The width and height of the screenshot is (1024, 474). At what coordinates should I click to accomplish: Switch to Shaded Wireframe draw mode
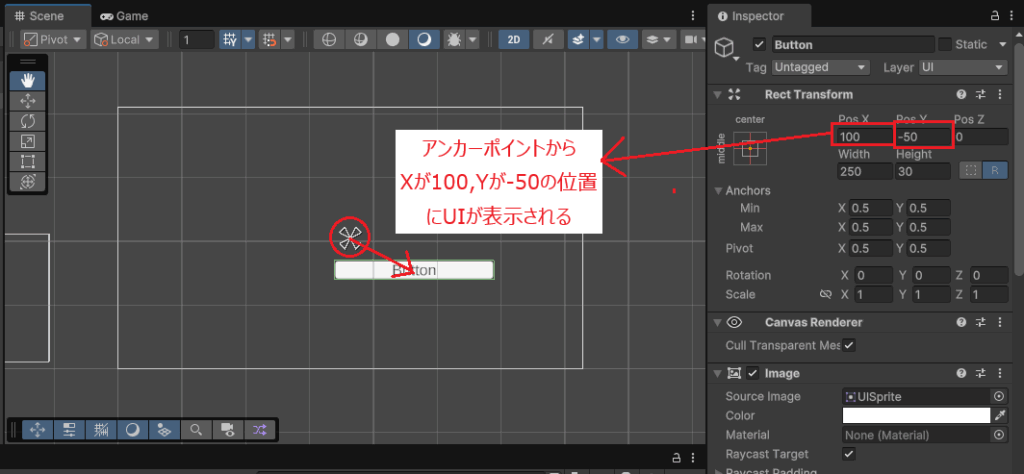pyautogui.click(x=360, y=40)
